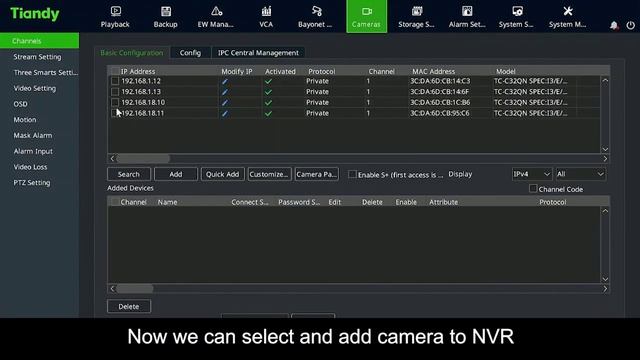The width and height of the screenshot is (640, 360).
Task: Tick checkbox for camera 192.168.1.13
Action: tap(115, 92)
